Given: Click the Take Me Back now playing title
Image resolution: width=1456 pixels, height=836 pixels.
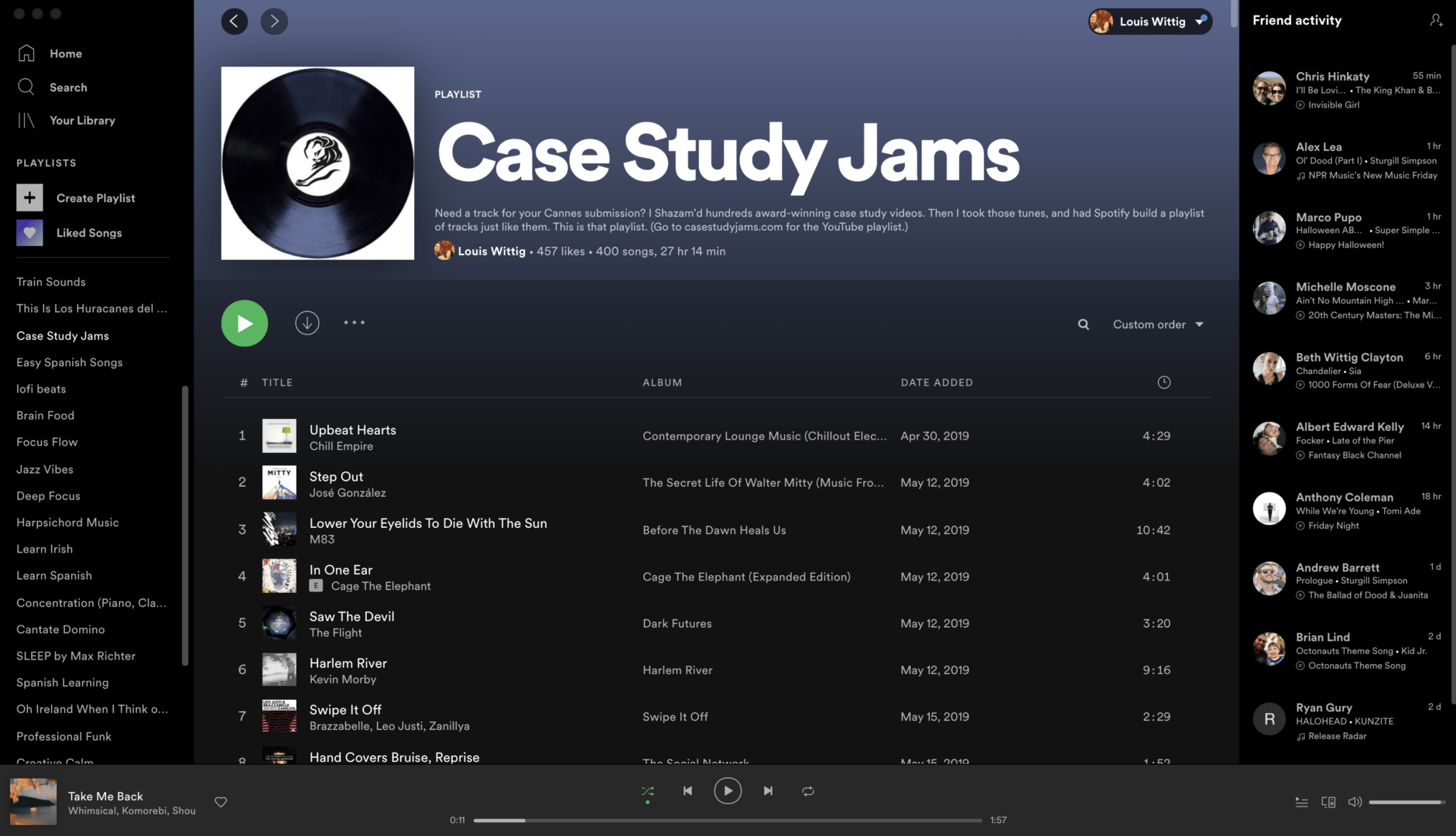Looking at the screenshot, I should click(105, 796).
